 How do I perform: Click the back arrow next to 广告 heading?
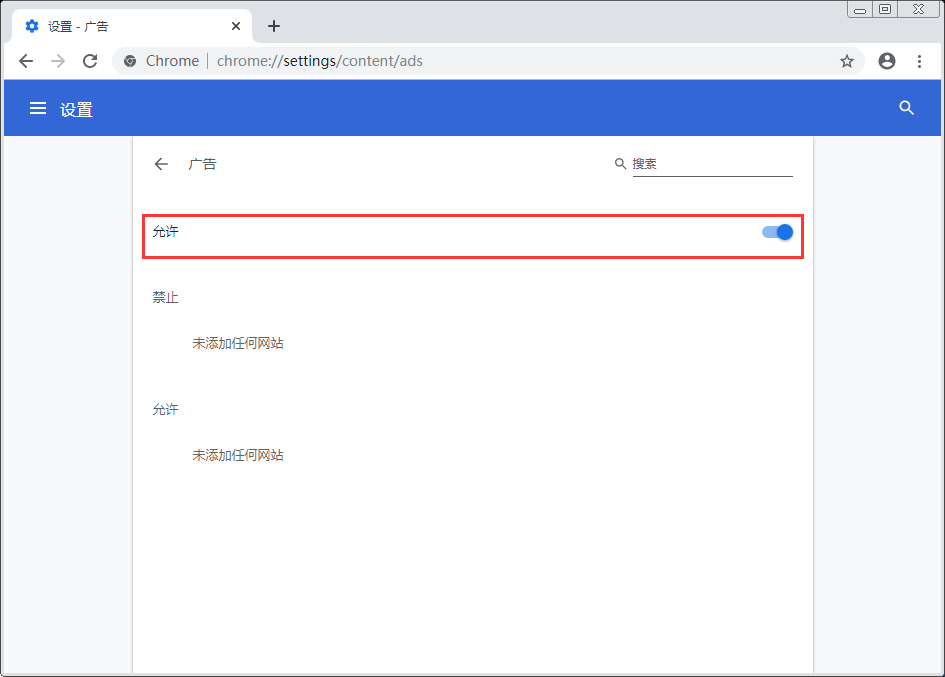coord(161,164)
